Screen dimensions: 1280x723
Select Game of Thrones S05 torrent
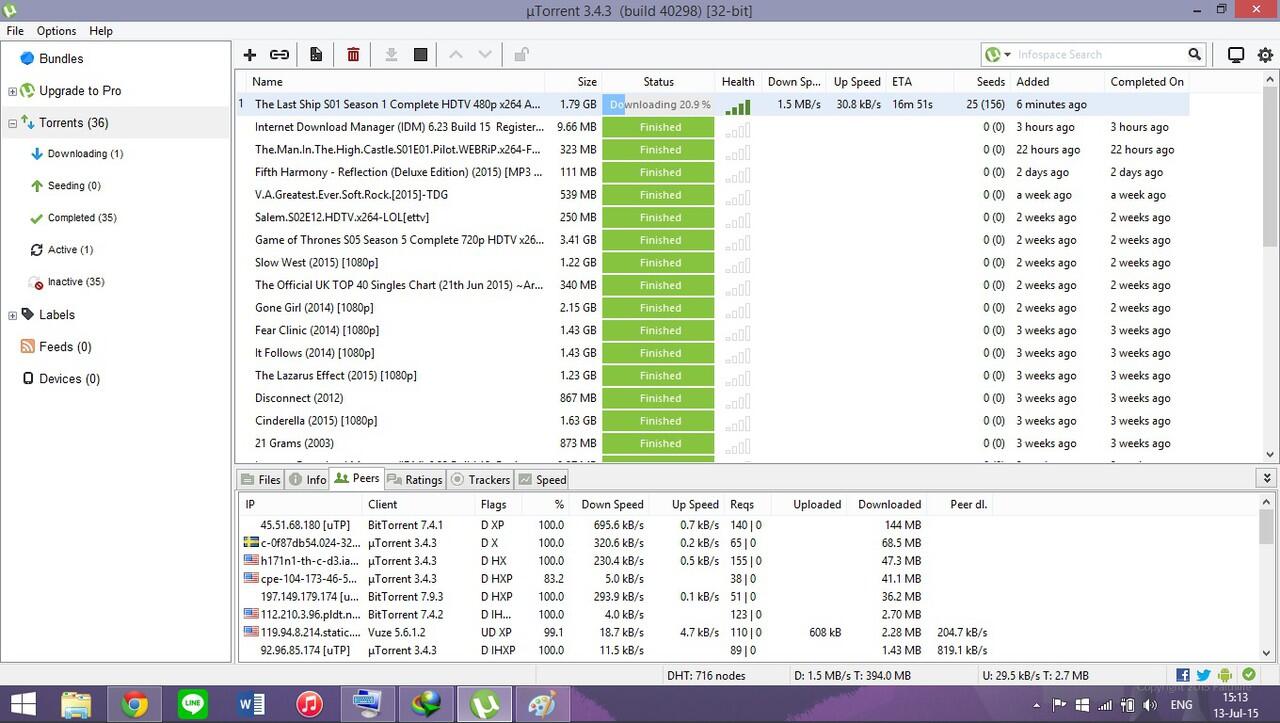pyautogui.click(x=399, y=240)
